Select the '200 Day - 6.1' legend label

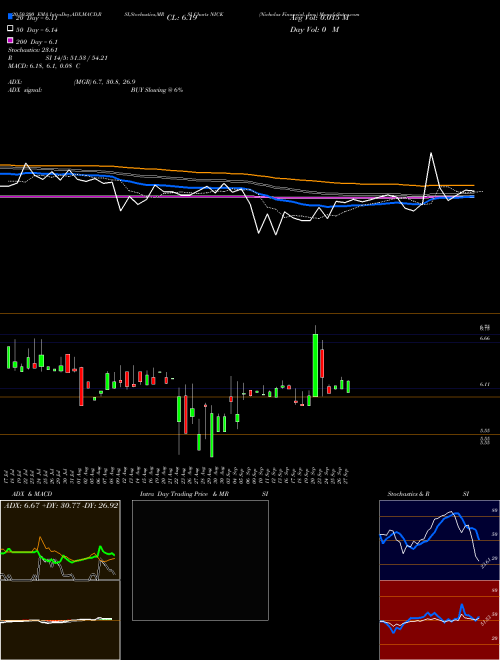37,42
